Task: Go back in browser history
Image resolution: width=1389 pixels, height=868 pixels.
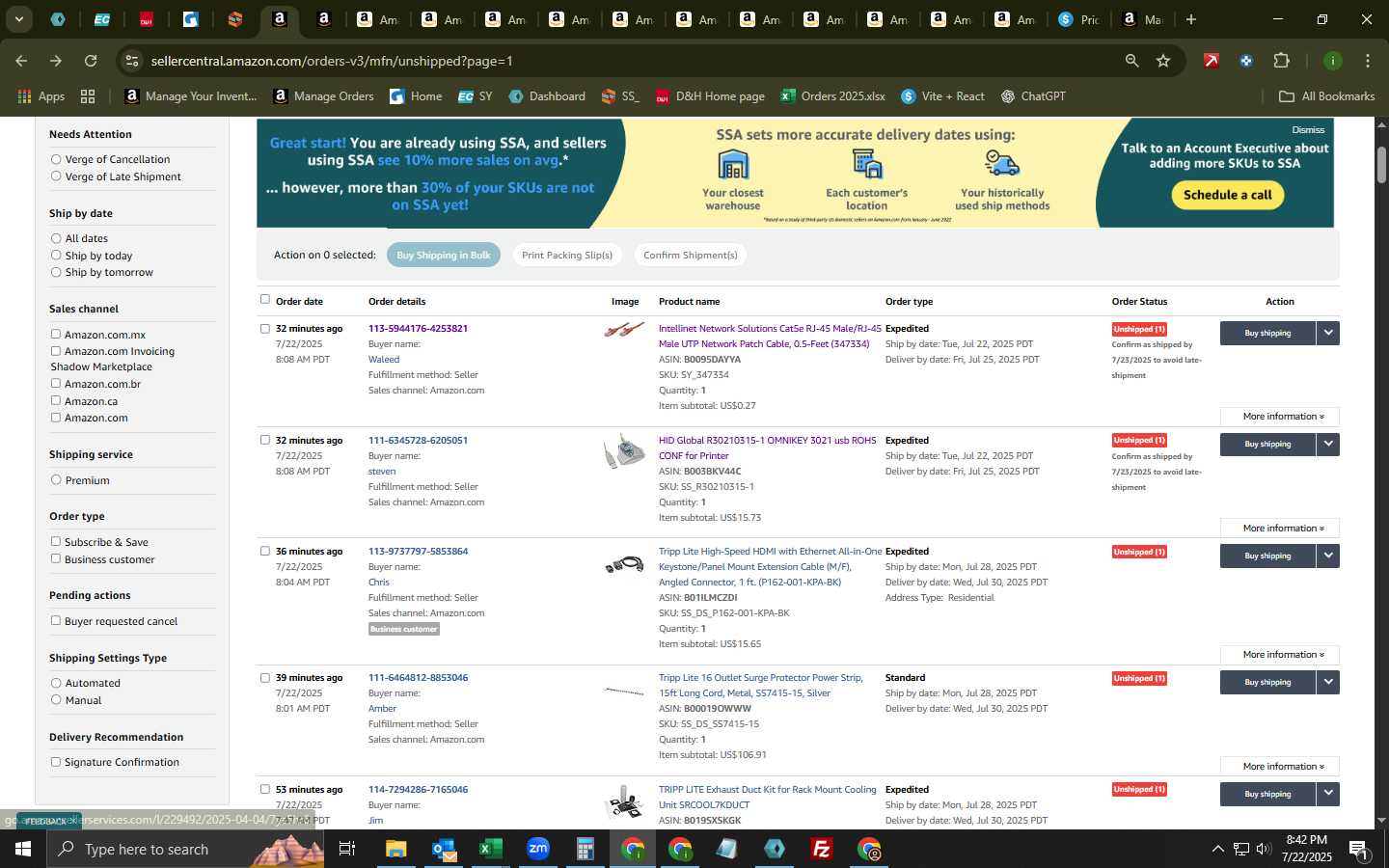Action: 21,61
